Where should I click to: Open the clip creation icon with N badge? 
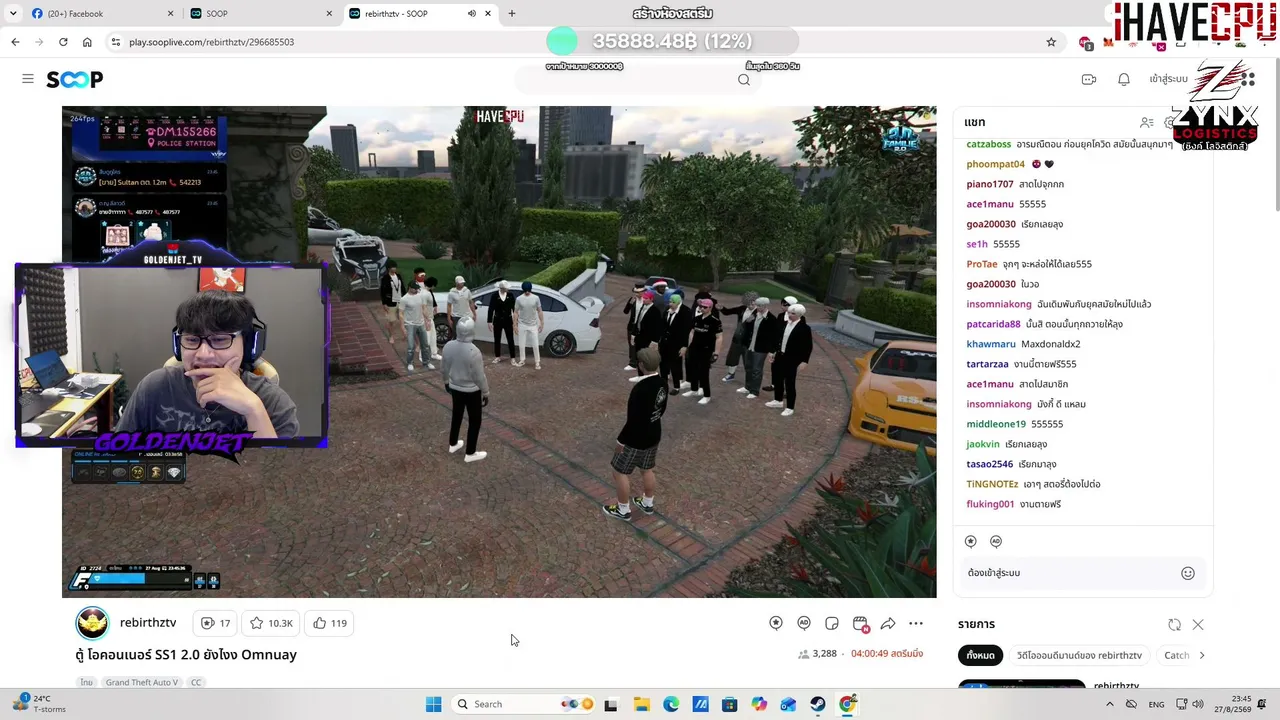point(860,624)
